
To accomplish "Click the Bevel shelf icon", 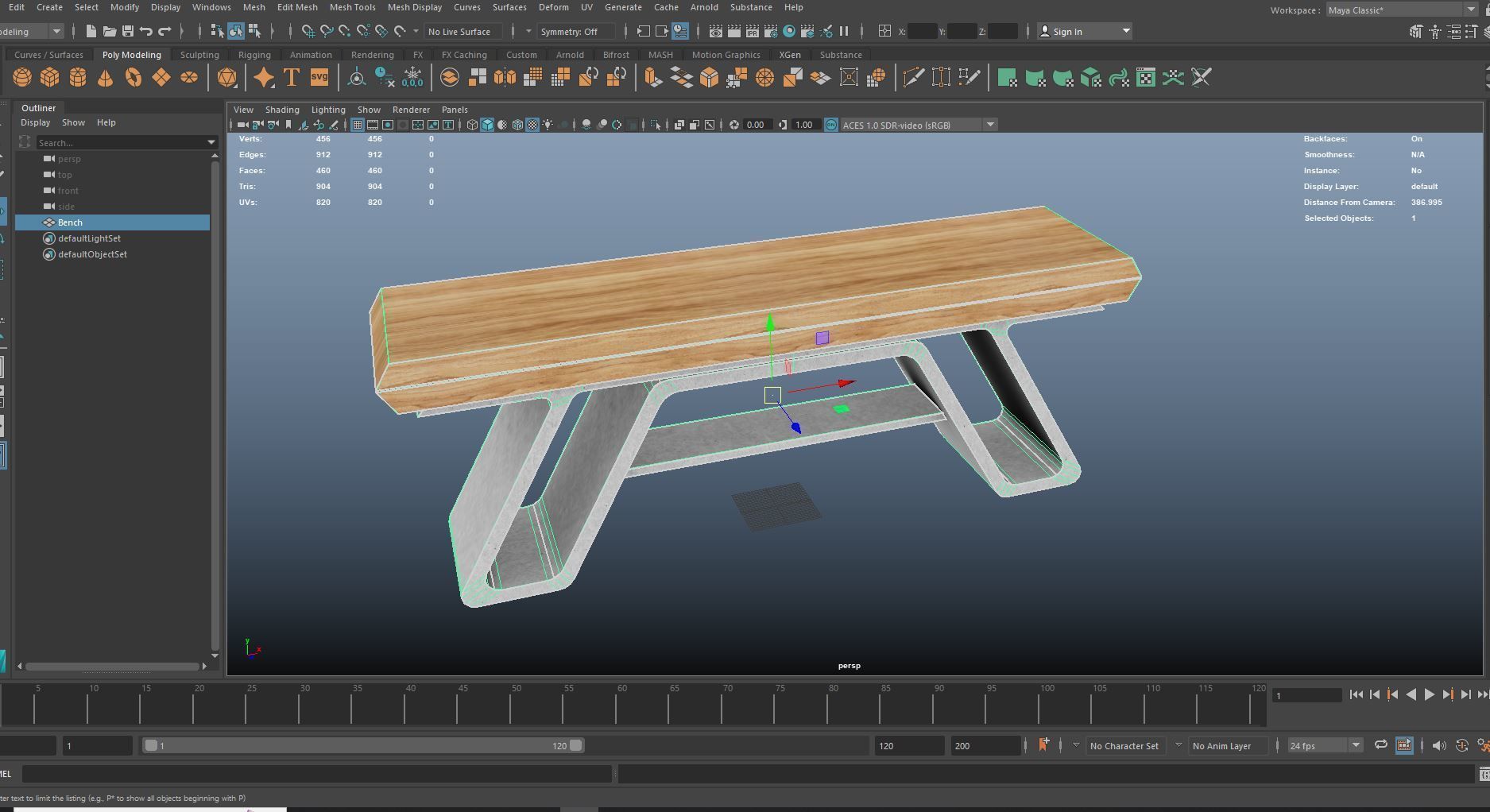I will [709, 78].
